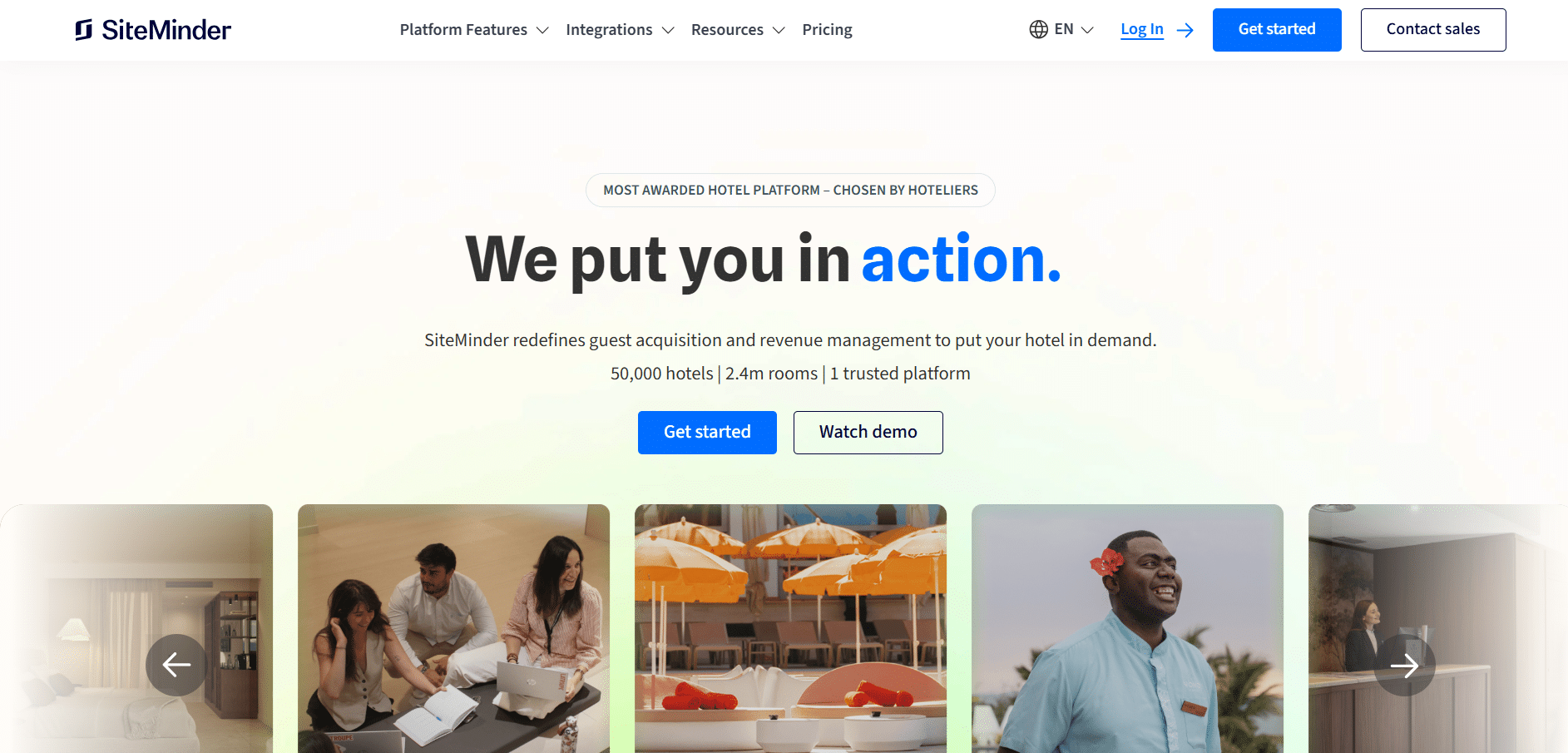The height and width of the screenshot is (753, 1568).
Task: Click the SiteMinder logo icon
Action: coord(83,30)
